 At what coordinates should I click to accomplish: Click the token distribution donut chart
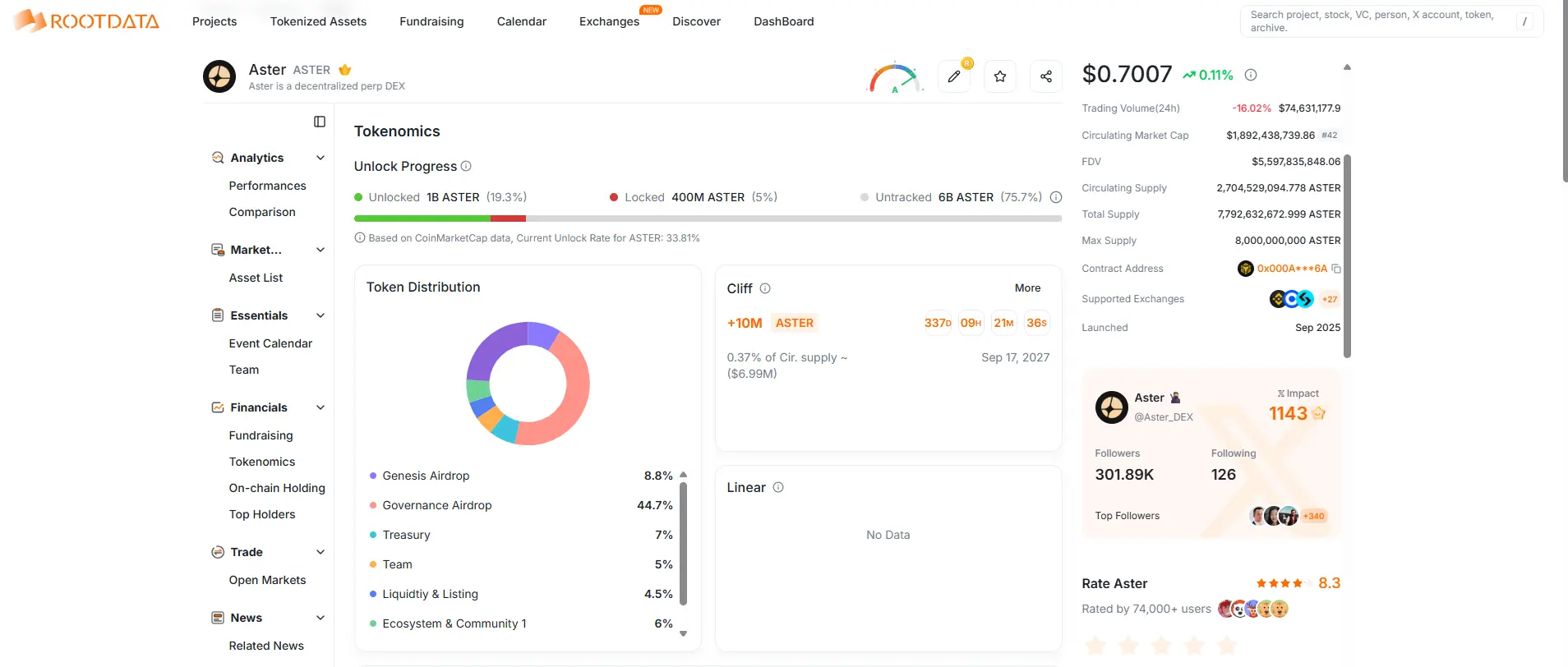click(x=528, y=384)
